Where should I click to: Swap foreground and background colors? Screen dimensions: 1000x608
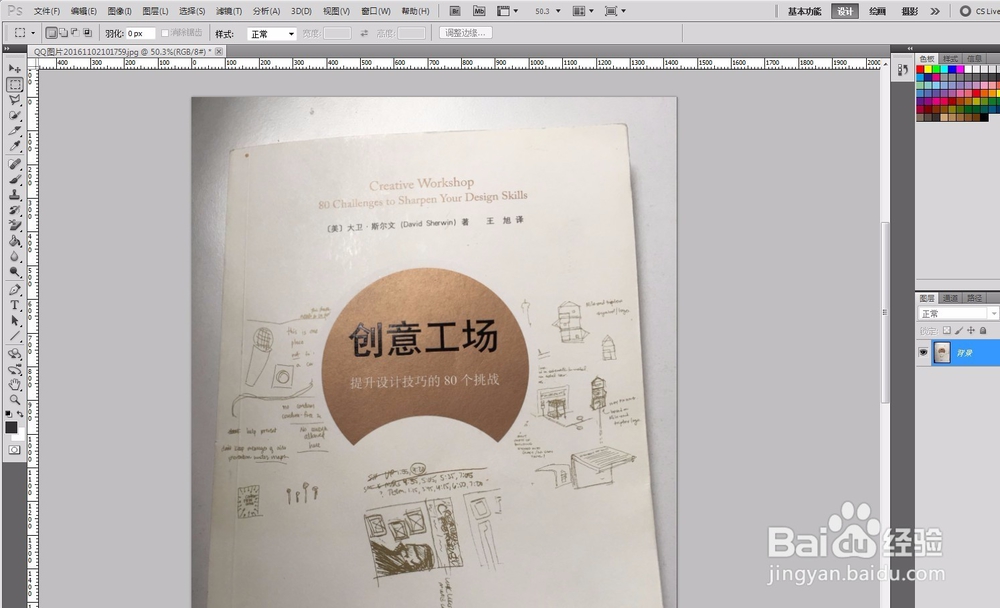tap(20, 414)
